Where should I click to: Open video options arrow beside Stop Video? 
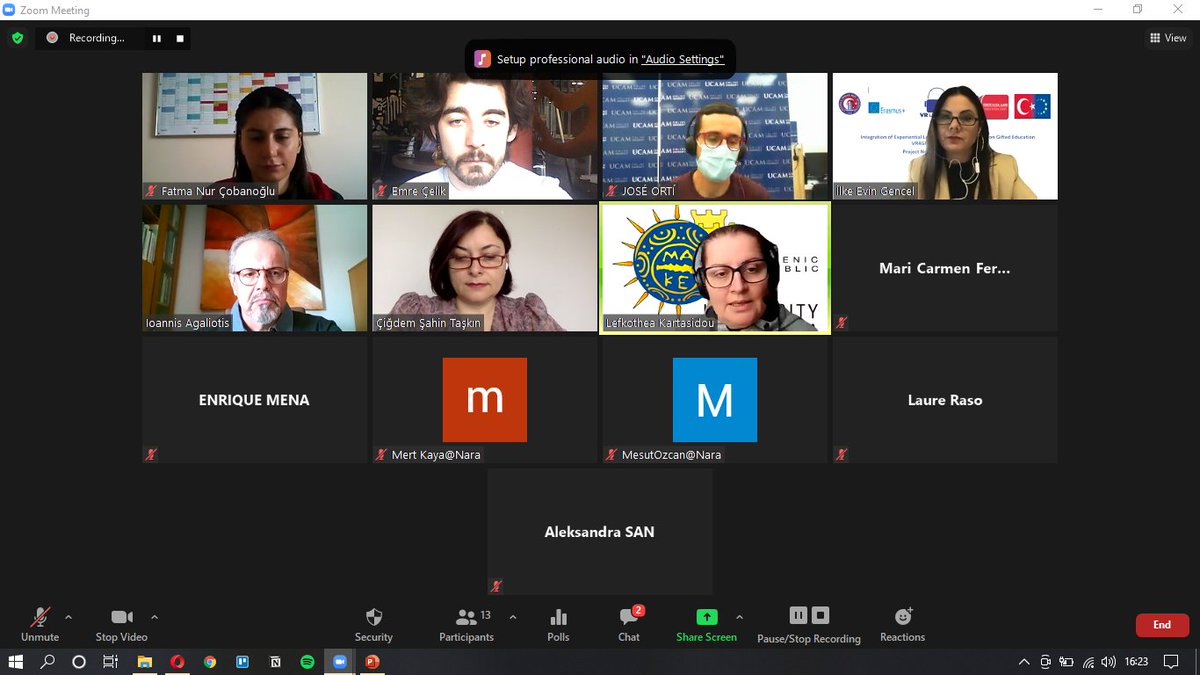(154, 617)
